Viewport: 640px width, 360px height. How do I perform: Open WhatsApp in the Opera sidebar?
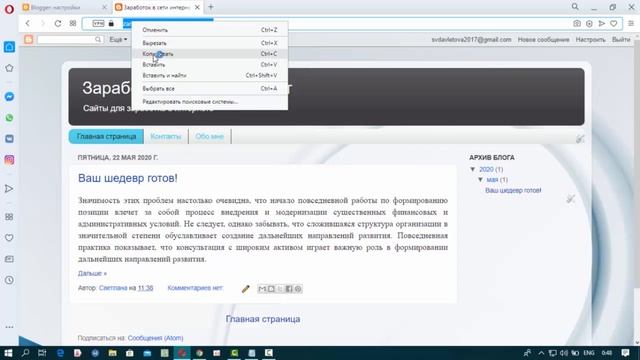(x=9, y=118)
